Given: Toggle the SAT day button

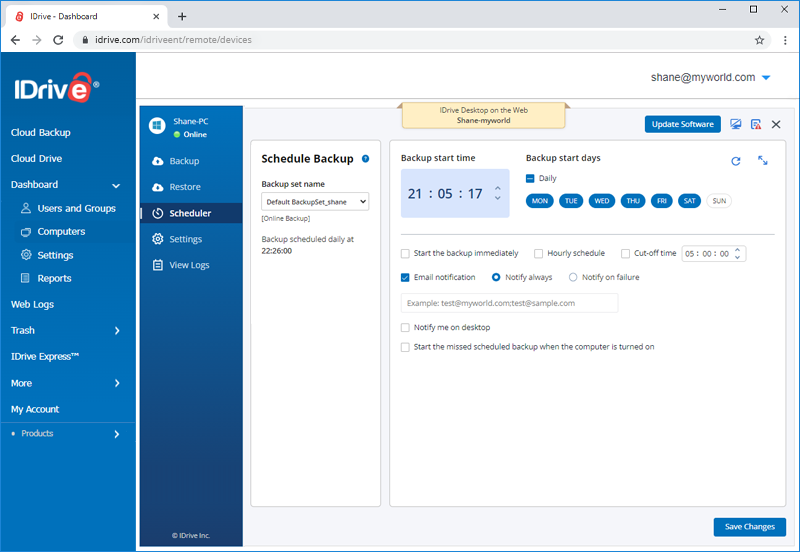Looking at the screenshot, I should coord(689,201).
